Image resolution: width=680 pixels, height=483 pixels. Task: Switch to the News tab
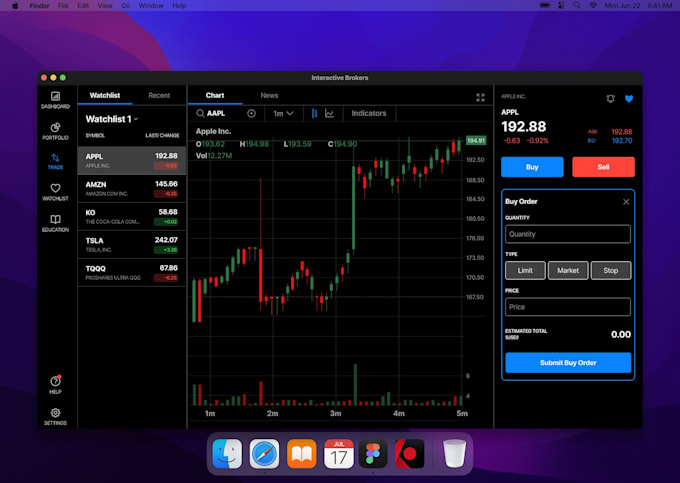269,95
